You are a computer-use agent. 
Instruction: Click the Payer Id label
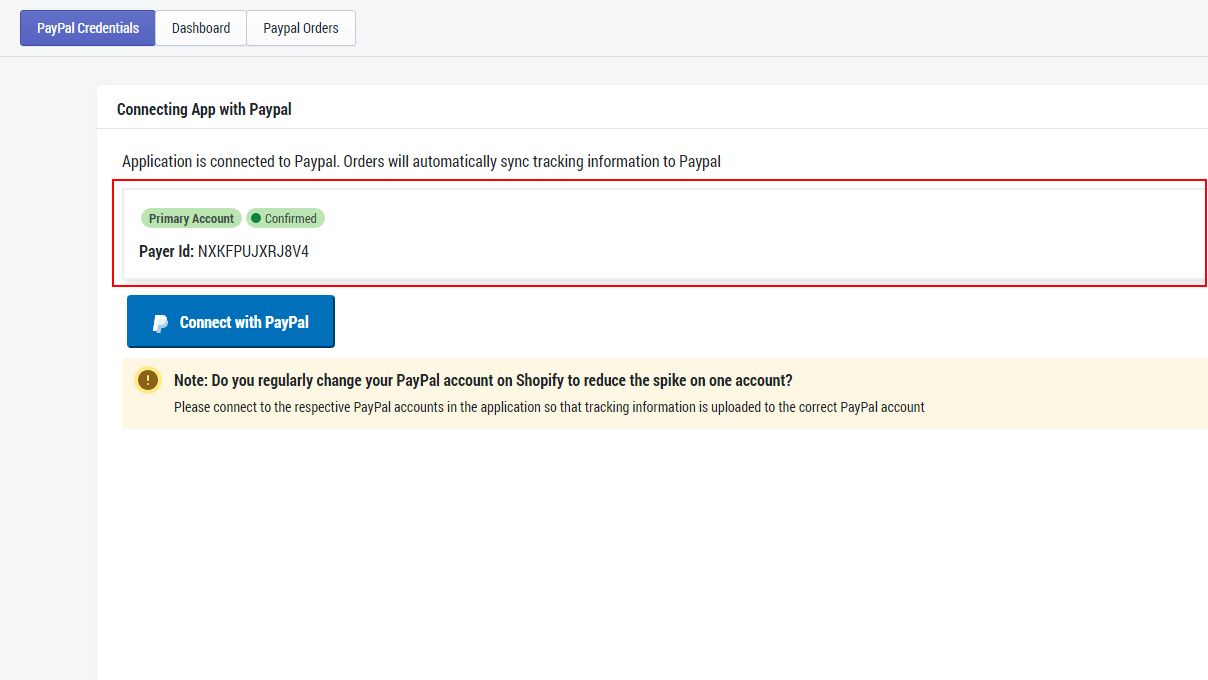coord(166,252)
